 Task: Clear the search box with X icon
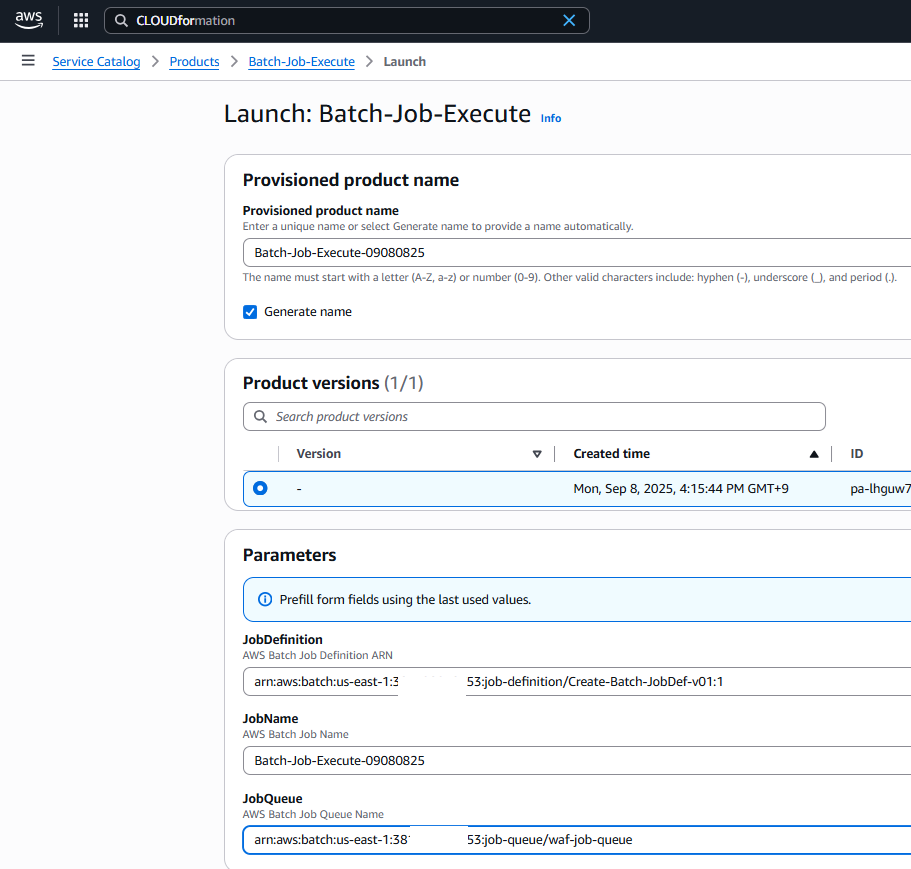[569, 20]
